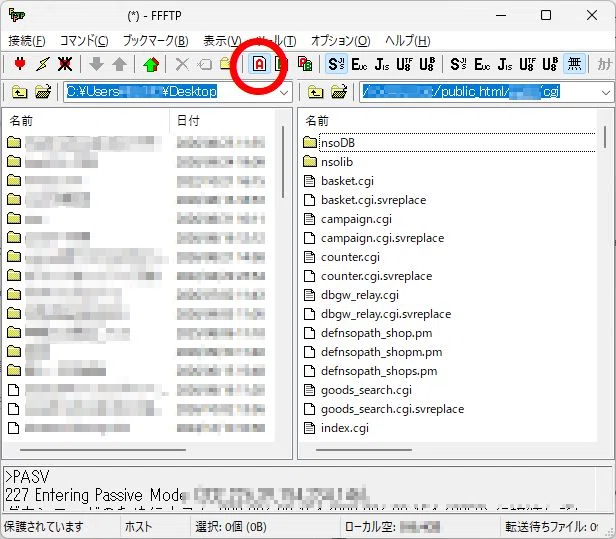Select EUC in the local kanji code group
Image resolution: width=616 pixels, height=539 pixels.
pos(359,64)
